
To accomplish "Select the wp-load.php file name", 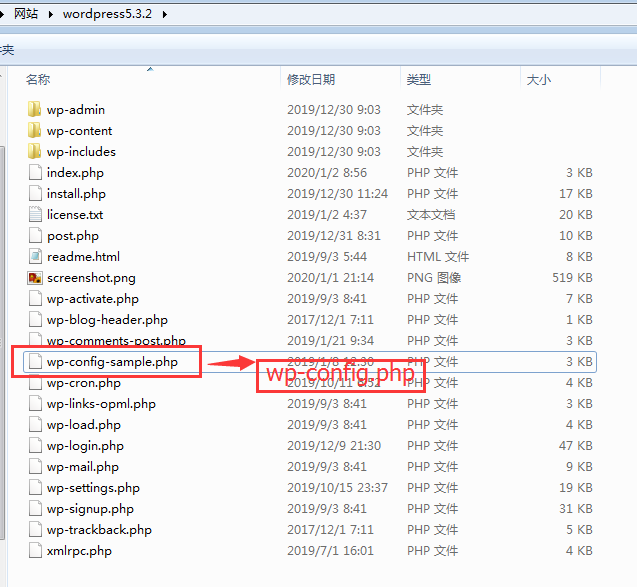I will click(84, 425).
